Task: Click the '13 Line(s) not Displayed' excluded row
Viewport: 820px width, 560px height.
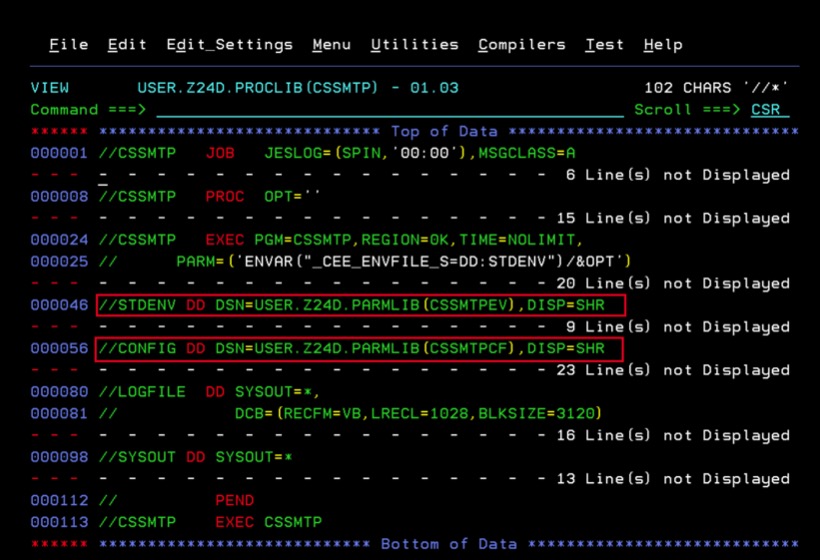Action: pos(411,478)
